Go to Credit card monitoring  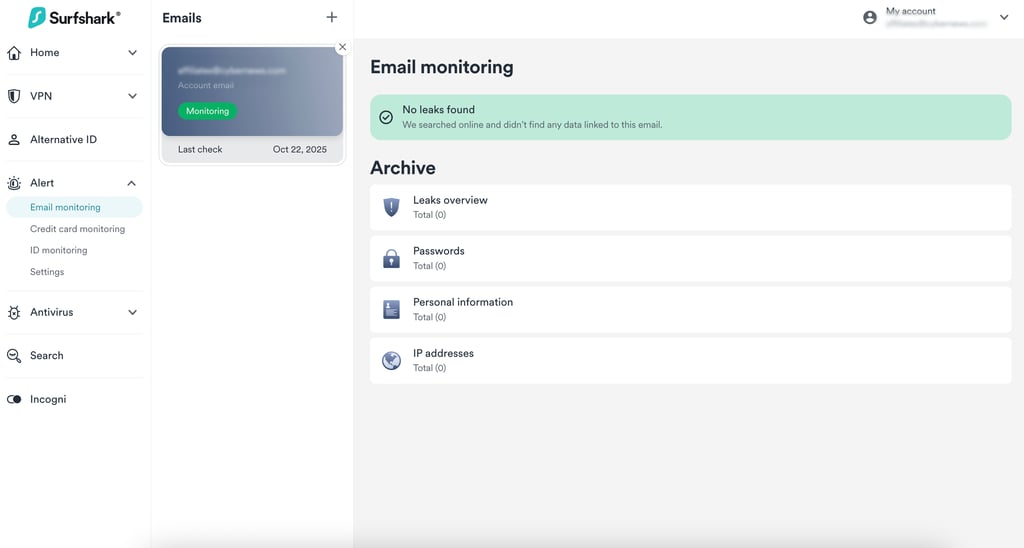pyautogui.click(x=77, y=229)
